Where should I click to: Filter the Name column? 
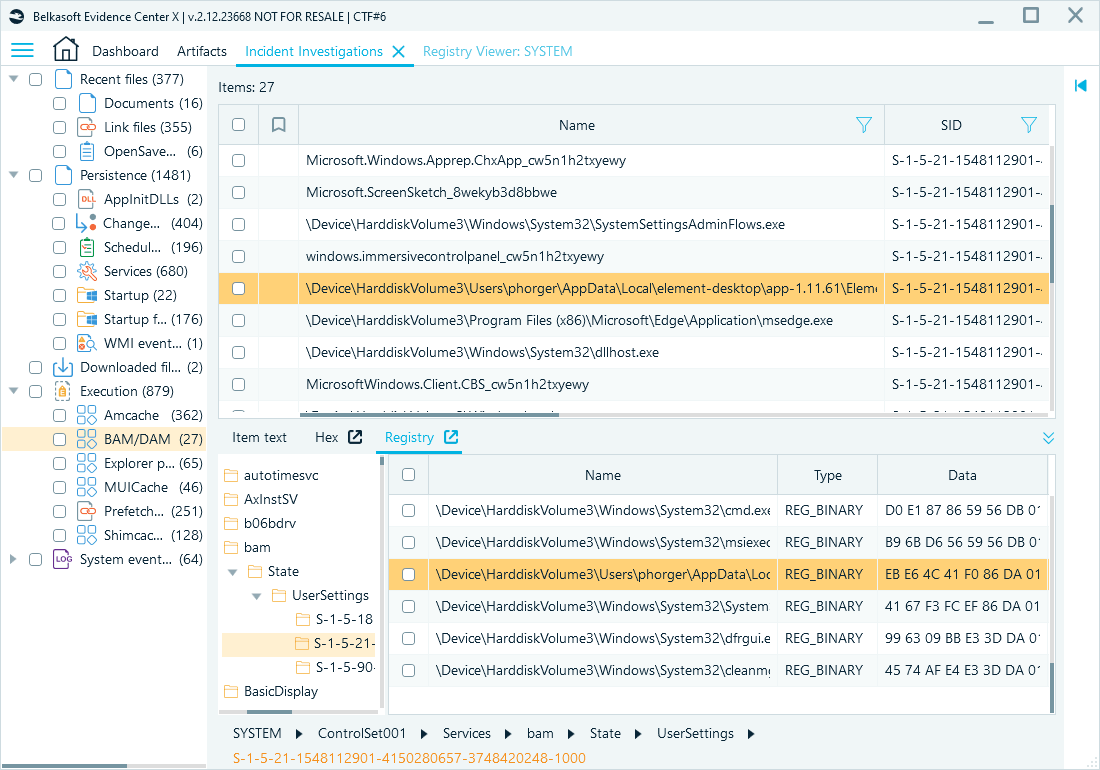click(864, 125)
